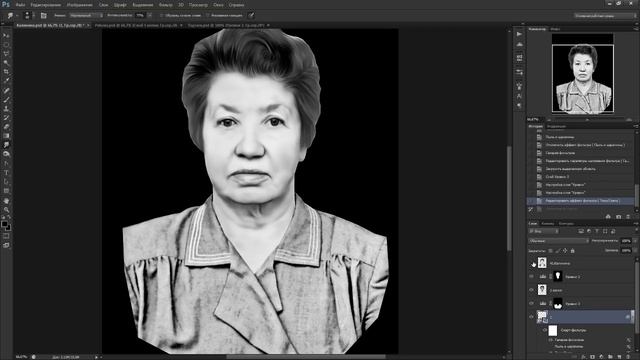Screen dimensions: 640x360
Task: Select the Path Selection tool
Action: pos(6,182)
